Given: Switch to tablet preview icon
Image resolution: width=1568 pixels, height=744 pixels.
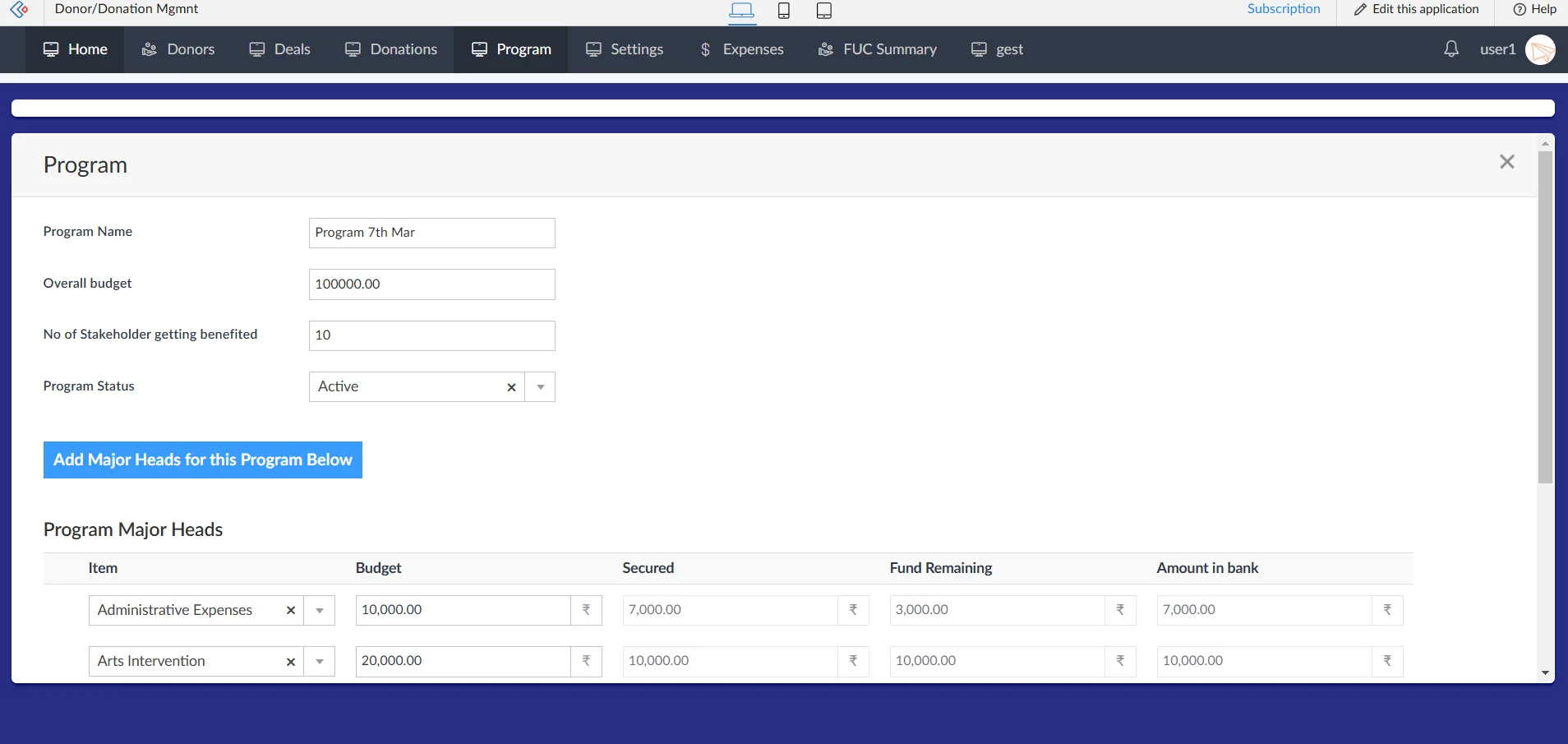Looking at the screenshot, I should (824, 10).
